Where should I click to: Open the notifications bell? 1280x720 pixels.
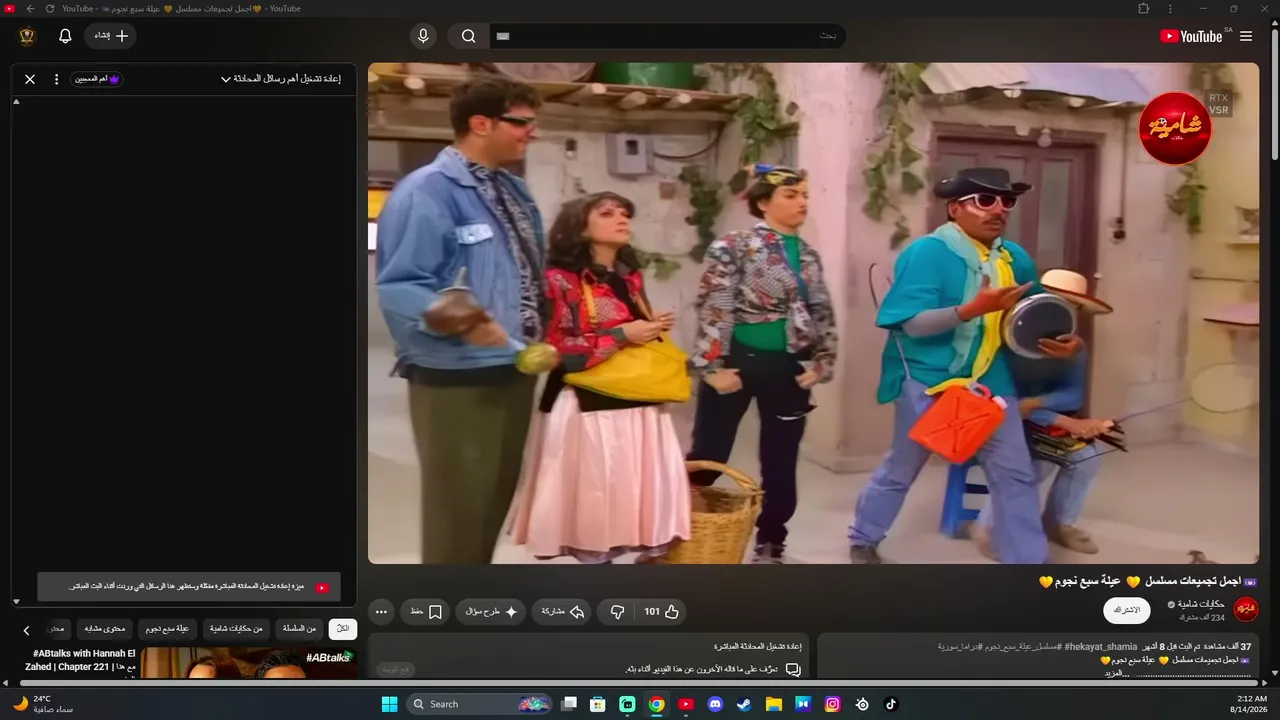click(x=65, y=36)
